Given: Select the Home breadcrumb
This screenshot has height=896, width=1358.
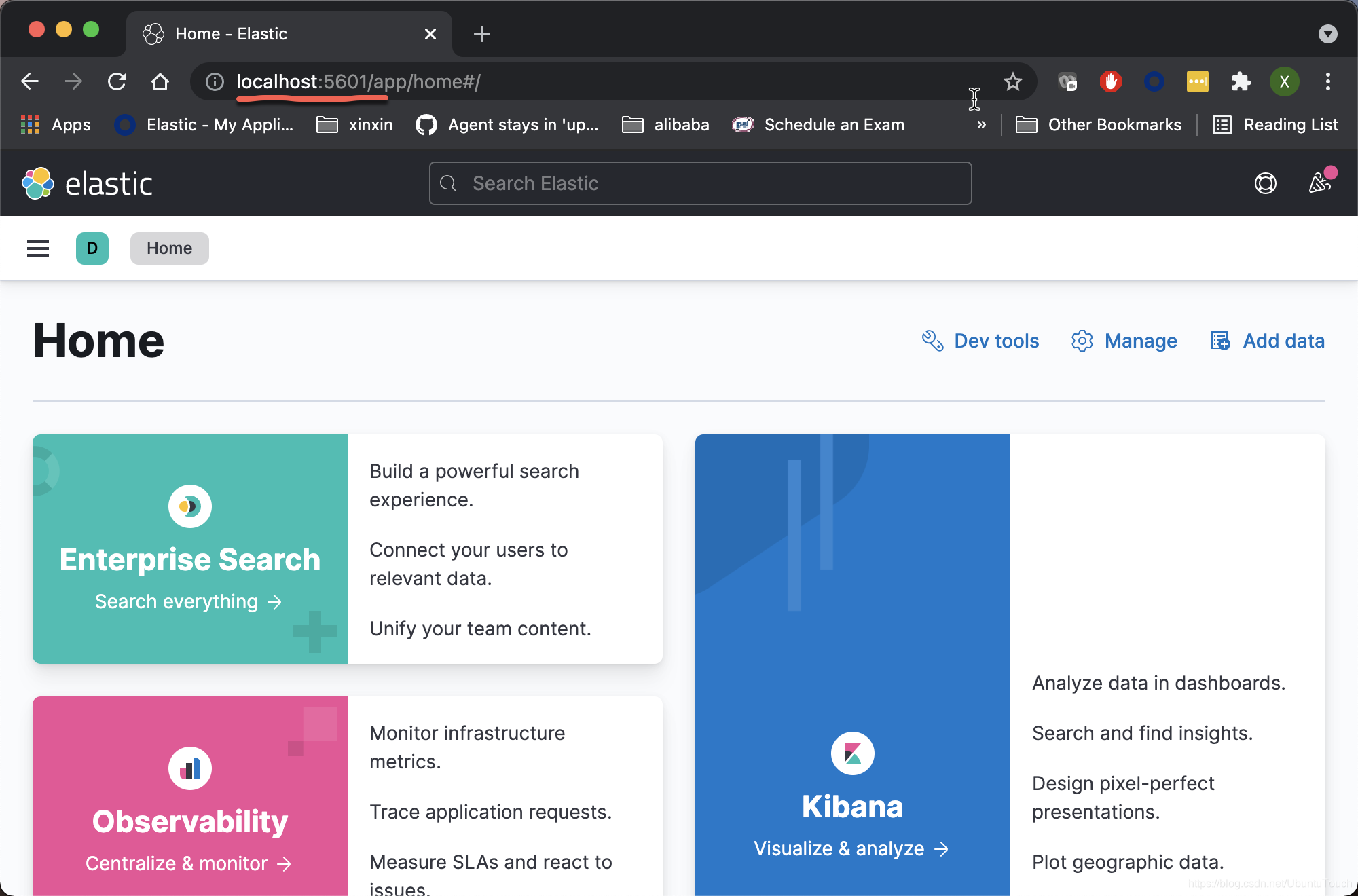Looking at the screenshot, I should click(169, 248).
